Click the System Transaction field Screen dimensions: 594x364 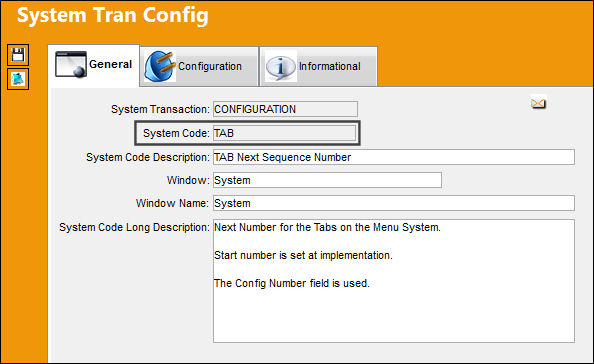[x=285, y=109]
